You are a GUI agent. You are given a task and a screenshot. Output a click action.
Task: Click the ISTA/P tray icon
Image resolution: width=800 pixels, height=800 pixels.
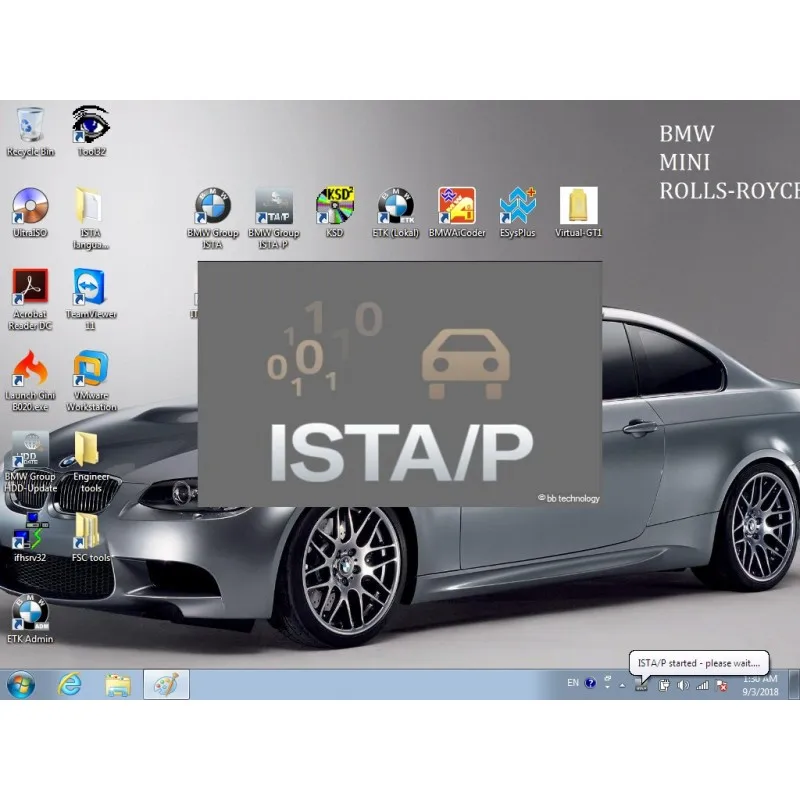pos(641,686)
